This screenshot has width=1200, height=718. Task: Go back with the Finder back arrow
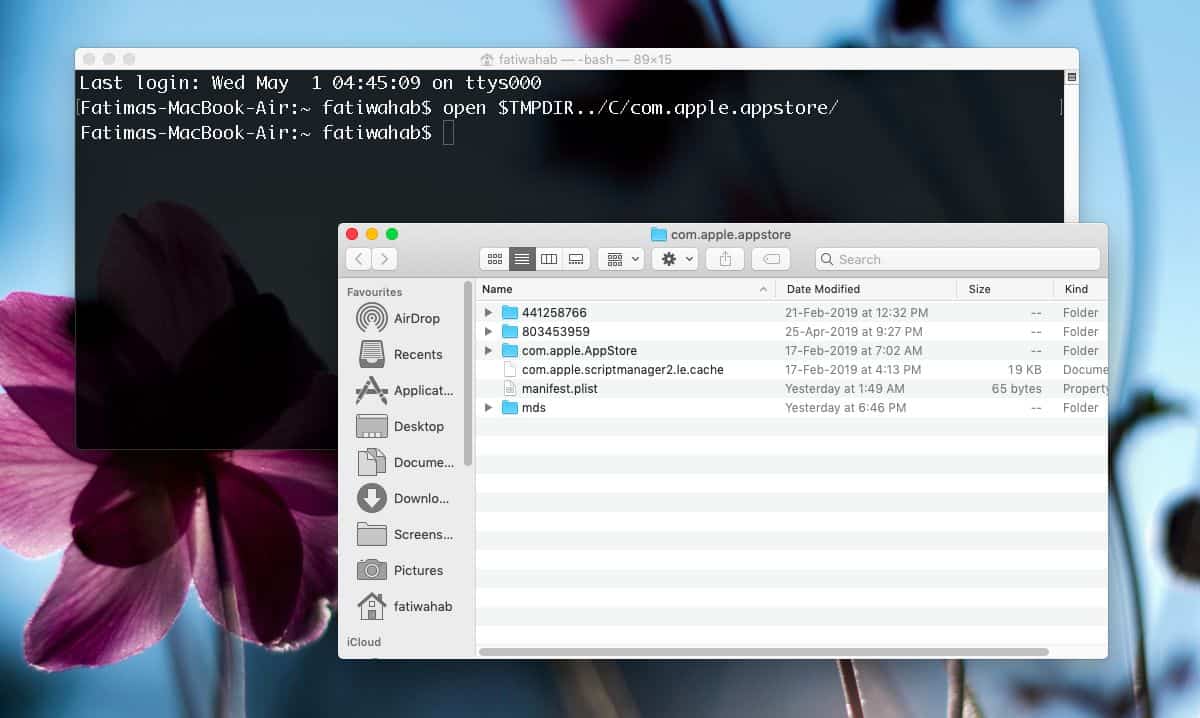point(359,259)
